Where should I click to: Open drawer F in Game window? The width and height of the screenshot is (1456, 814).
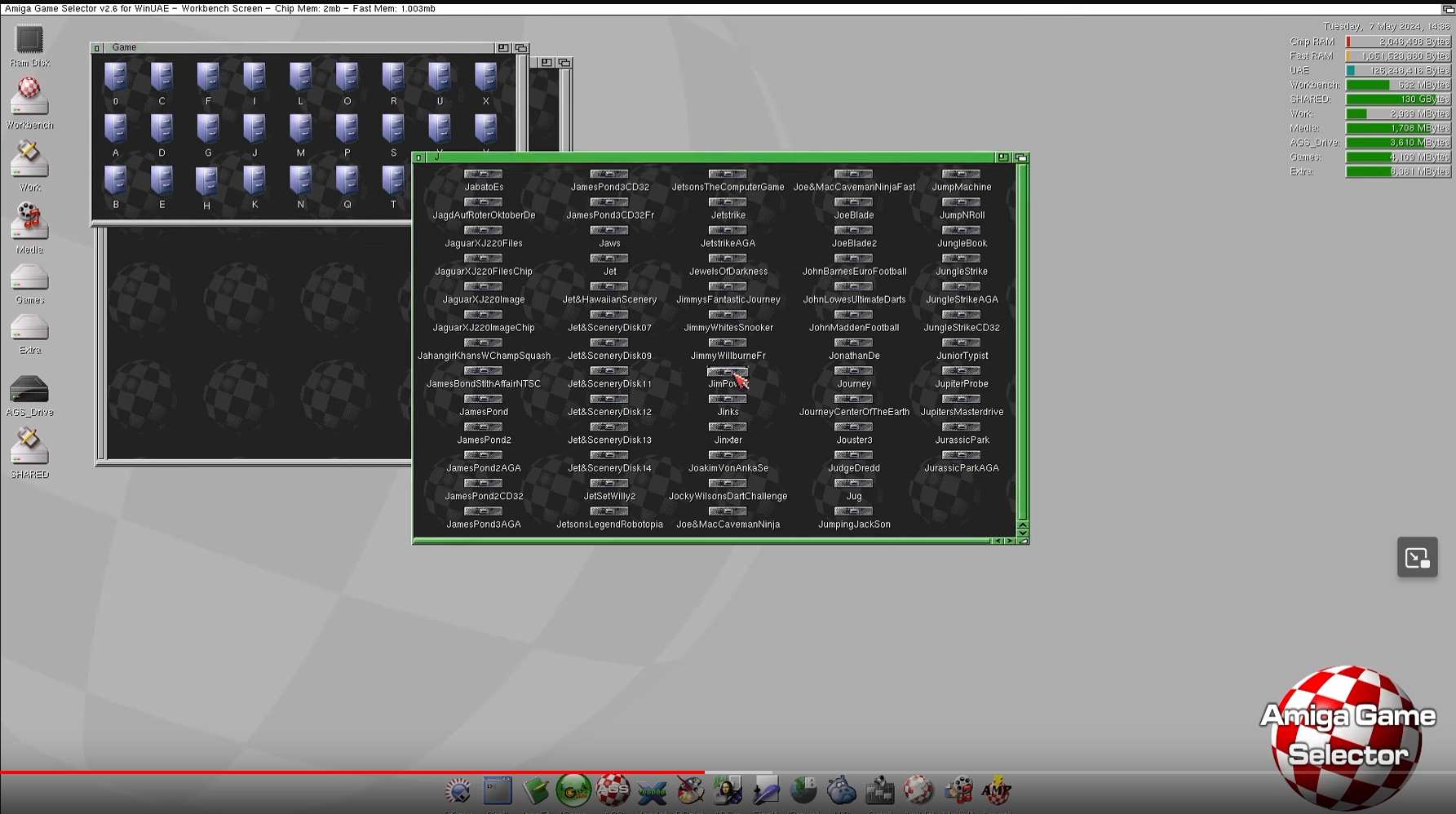208,84
